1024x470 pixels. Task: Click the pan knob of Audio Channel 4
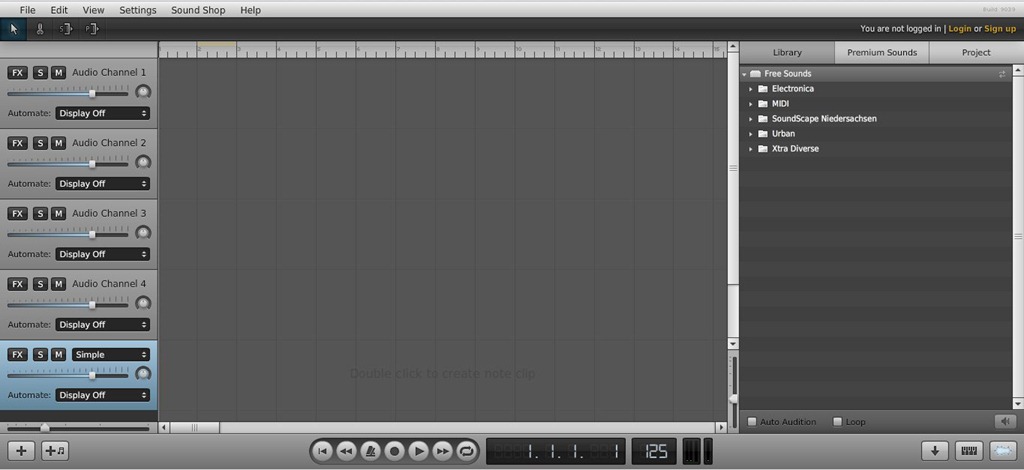pos(143,304)
